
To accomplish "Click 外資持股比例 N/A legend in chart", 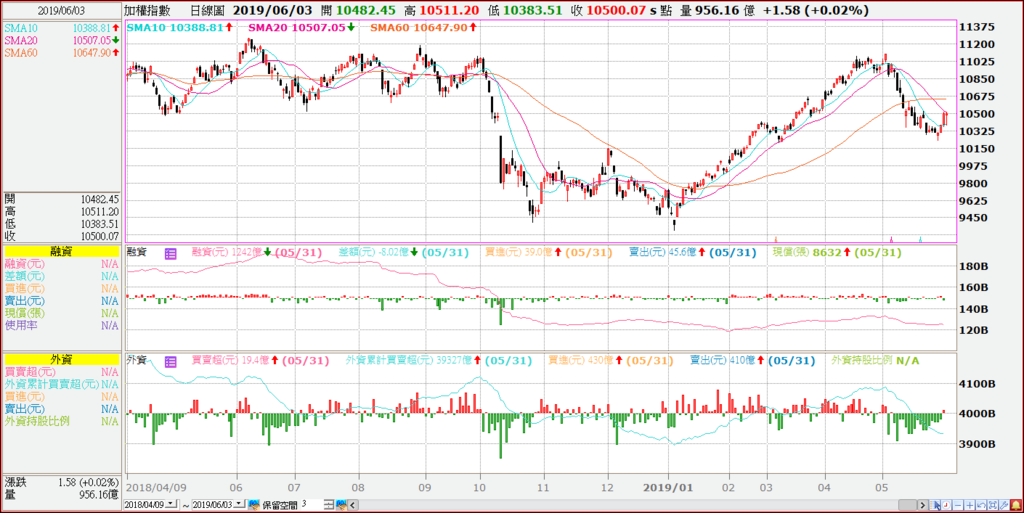I will [x=875, y=361].
